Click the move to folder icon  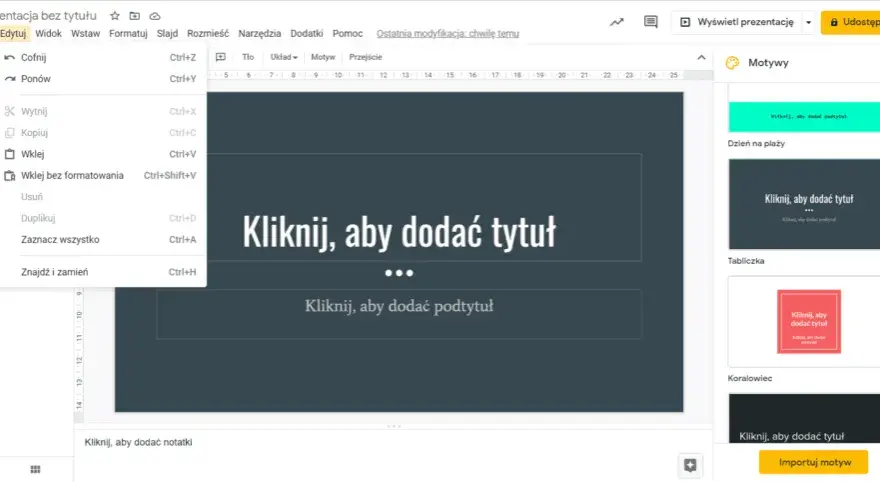click(x=135, y=16)
